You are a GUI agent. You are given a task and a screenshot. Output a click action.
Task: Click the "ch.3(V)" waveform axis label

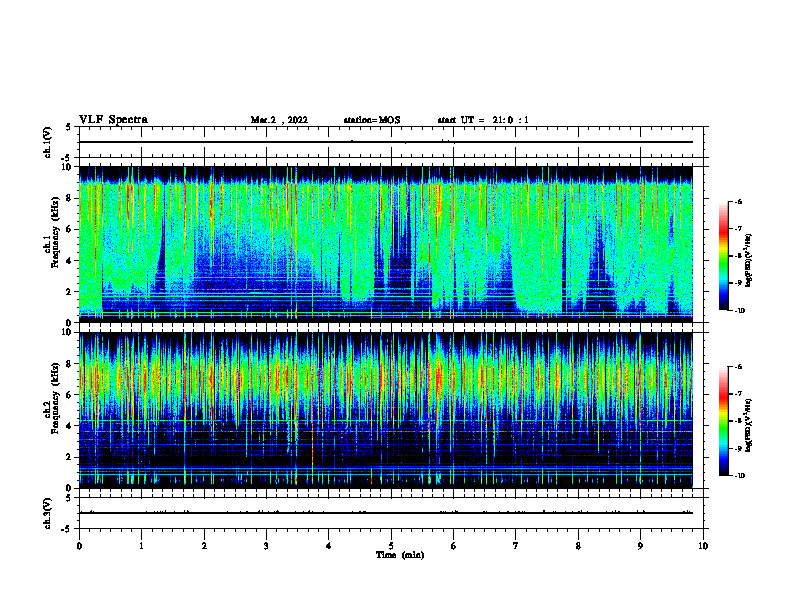click(x=48, y=513)
